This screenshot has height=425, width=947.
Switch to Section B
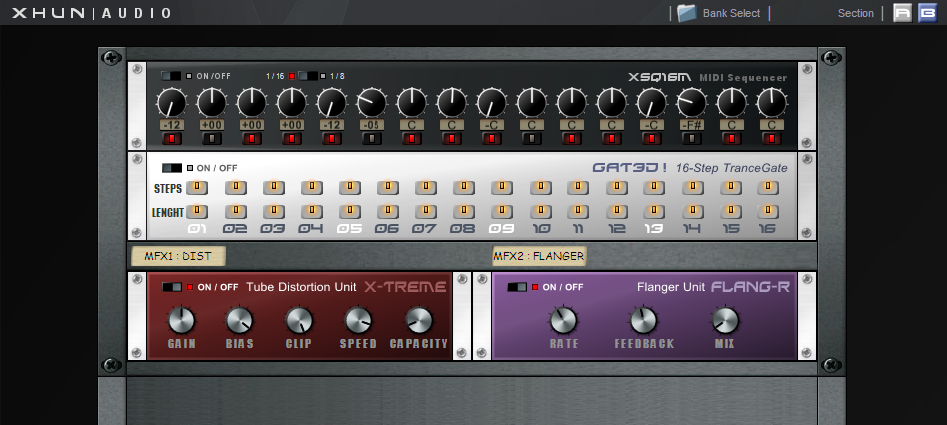[928, 13]
